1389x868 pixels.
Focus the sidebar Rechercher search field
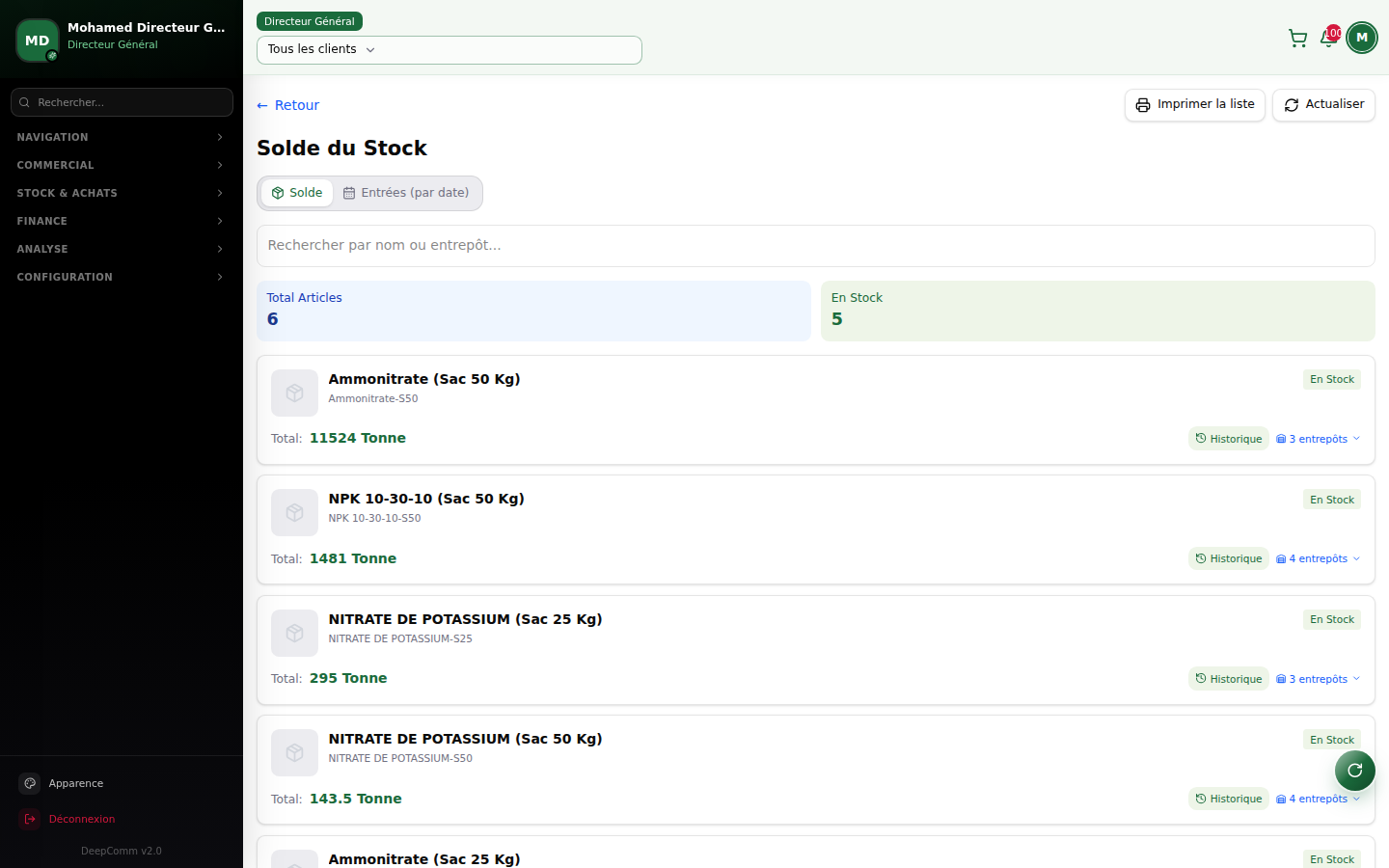[x=122, y=102]
